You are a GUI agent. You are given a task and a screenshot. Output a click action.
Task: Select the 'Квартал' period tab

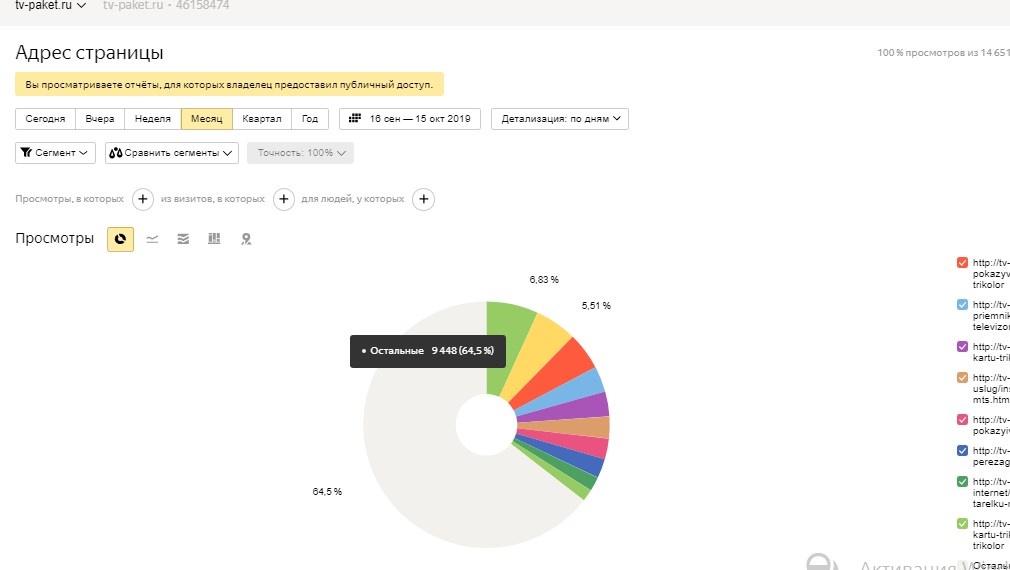(x=262, y=119)
